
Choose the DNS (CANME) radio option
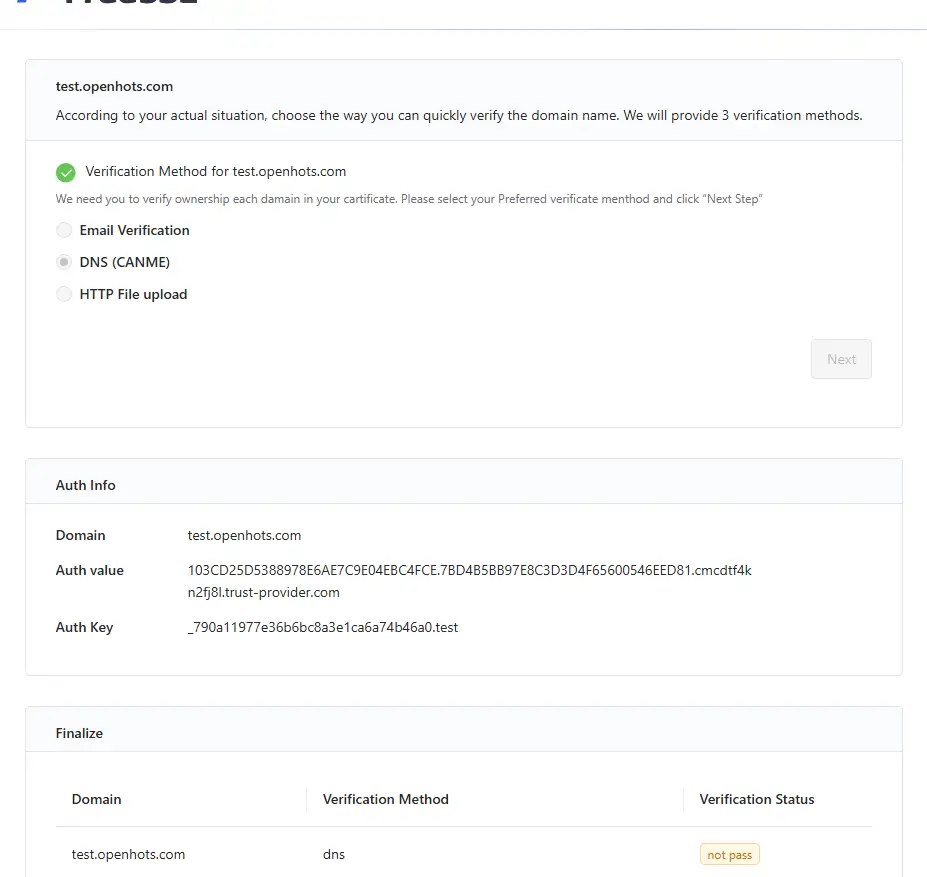[x=64, y=262]
